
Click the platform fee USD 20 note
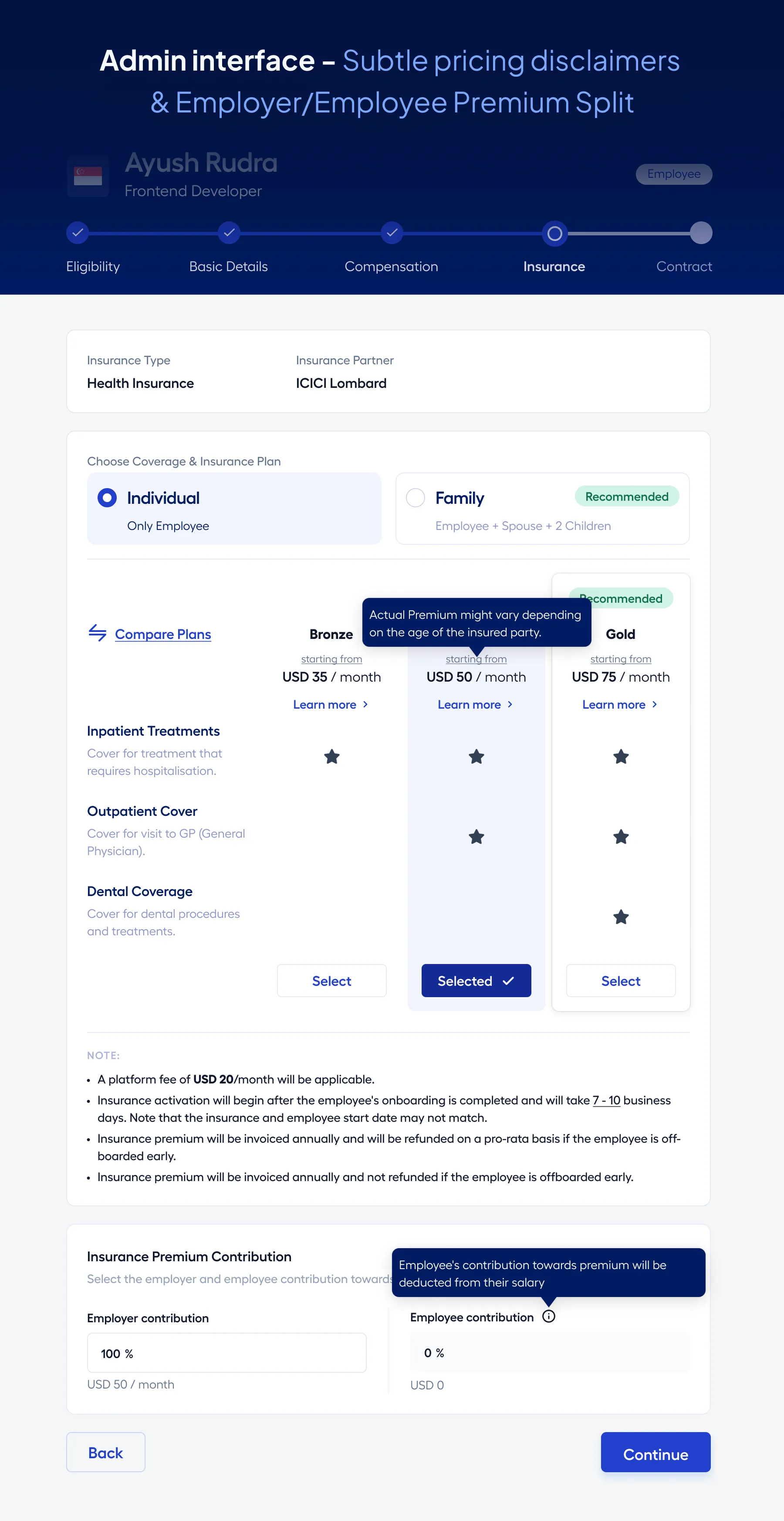[x=236, y=1080]
